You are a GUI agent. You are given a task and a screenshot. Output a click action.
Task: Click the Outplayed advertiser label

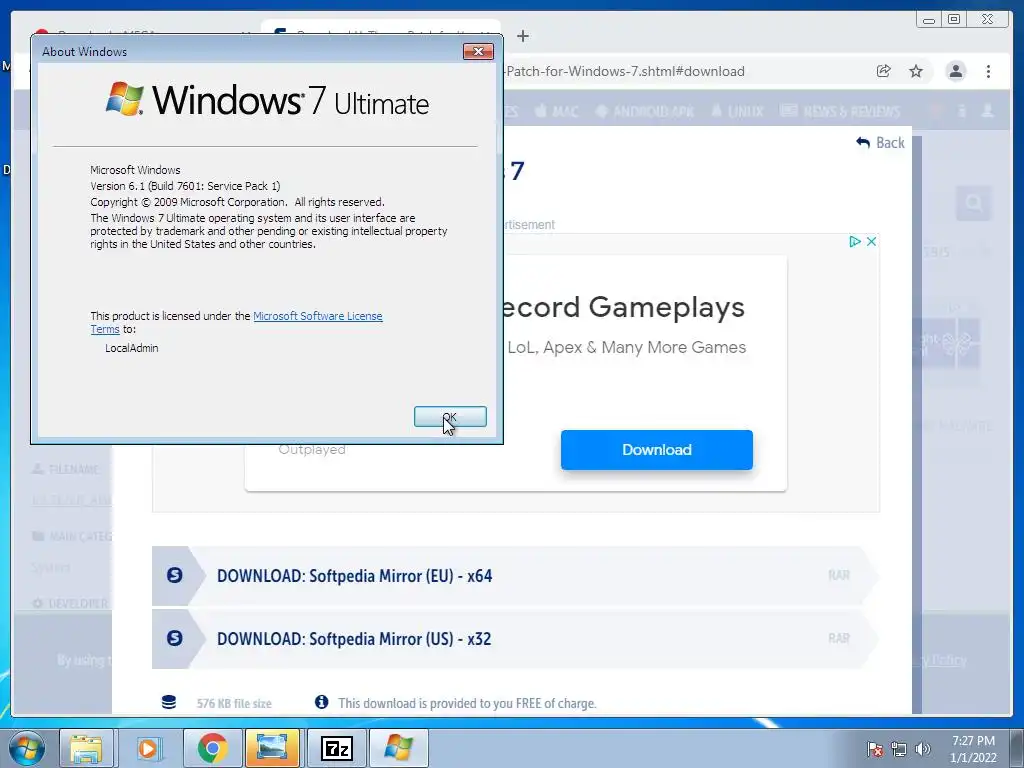pos(312,450)
